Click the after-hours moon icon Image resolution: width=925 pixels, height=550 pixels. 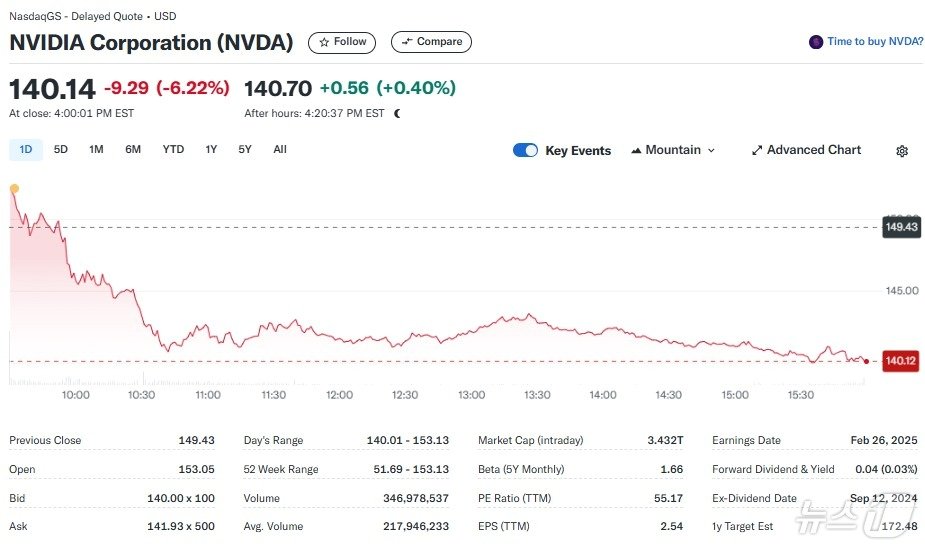pyautogui.click(x=397, y=113)
